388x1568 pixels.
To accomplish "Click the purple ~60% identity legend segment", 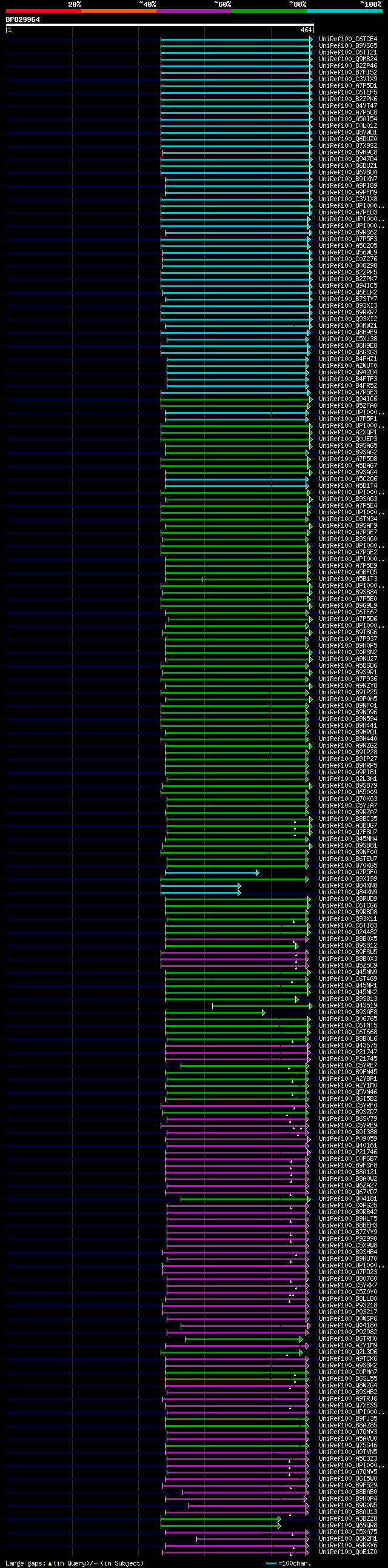I will [x=193, y=11].
